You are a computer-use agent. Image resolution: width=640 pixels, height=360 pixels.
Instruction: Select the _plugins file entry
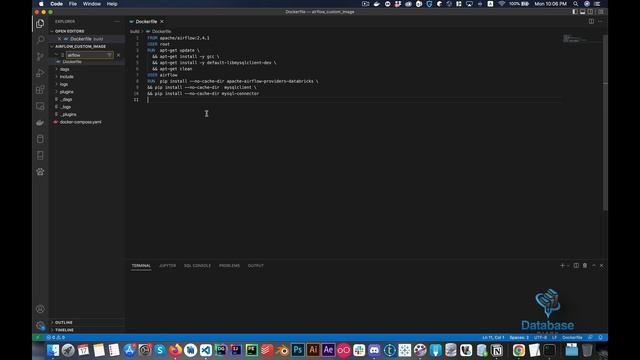coord(69,115)
